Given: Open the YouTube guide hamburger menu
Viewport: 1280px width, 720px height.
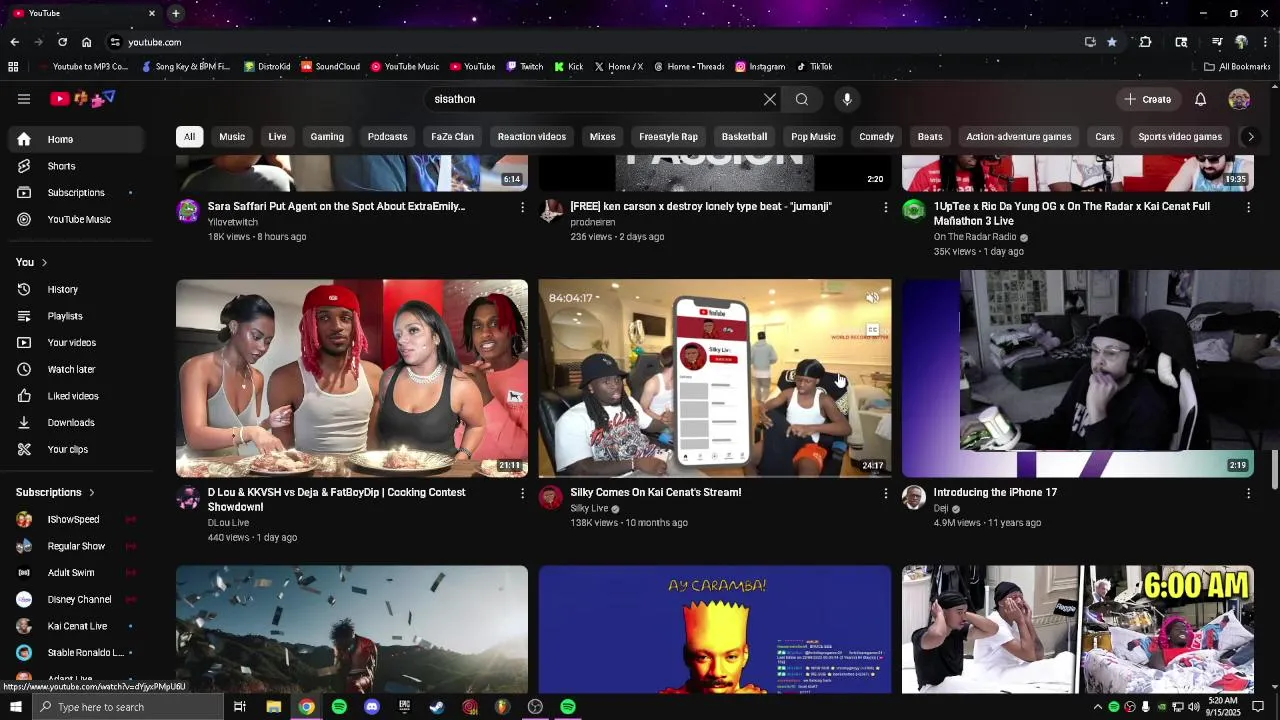Looking at the screenshot, I should (24, 99).
